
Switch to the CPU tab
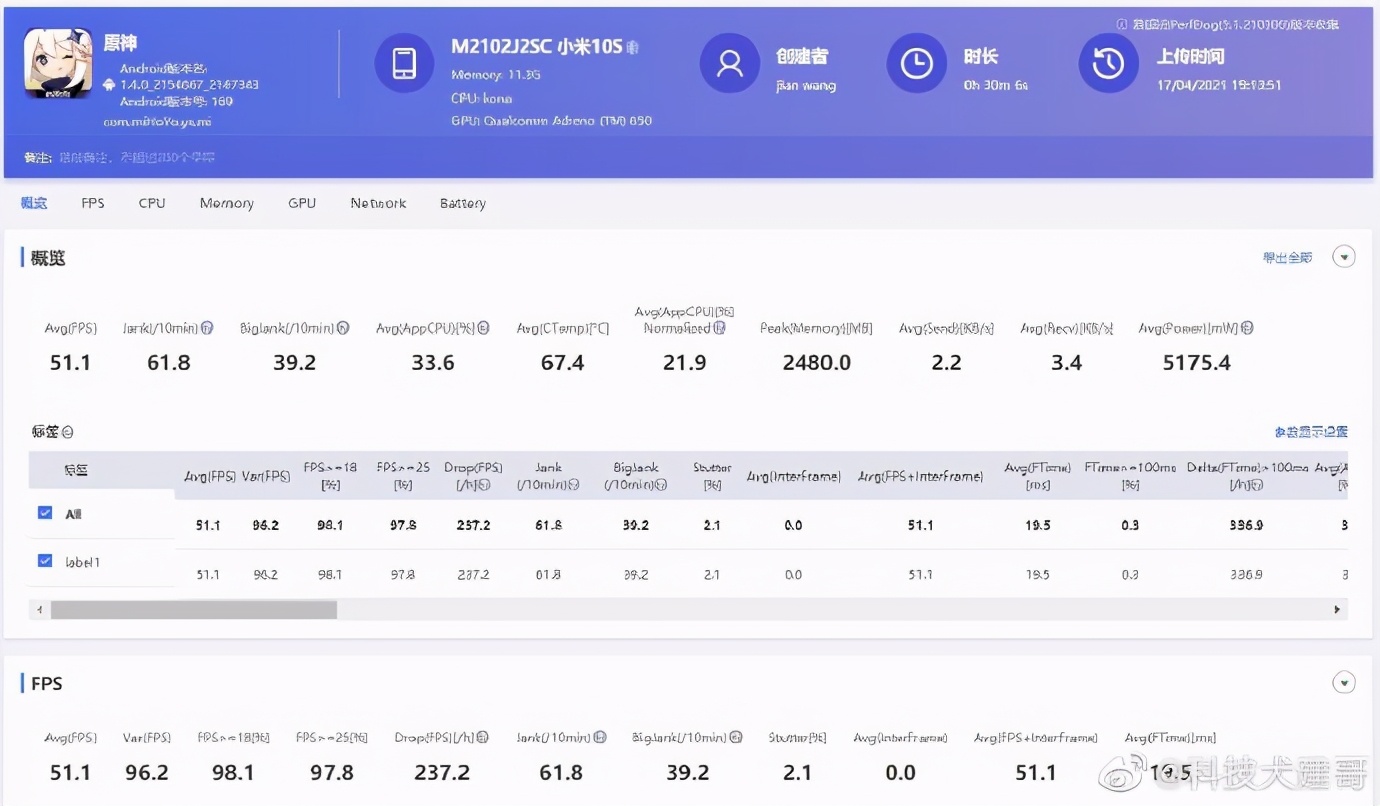(x=151, y=203)
